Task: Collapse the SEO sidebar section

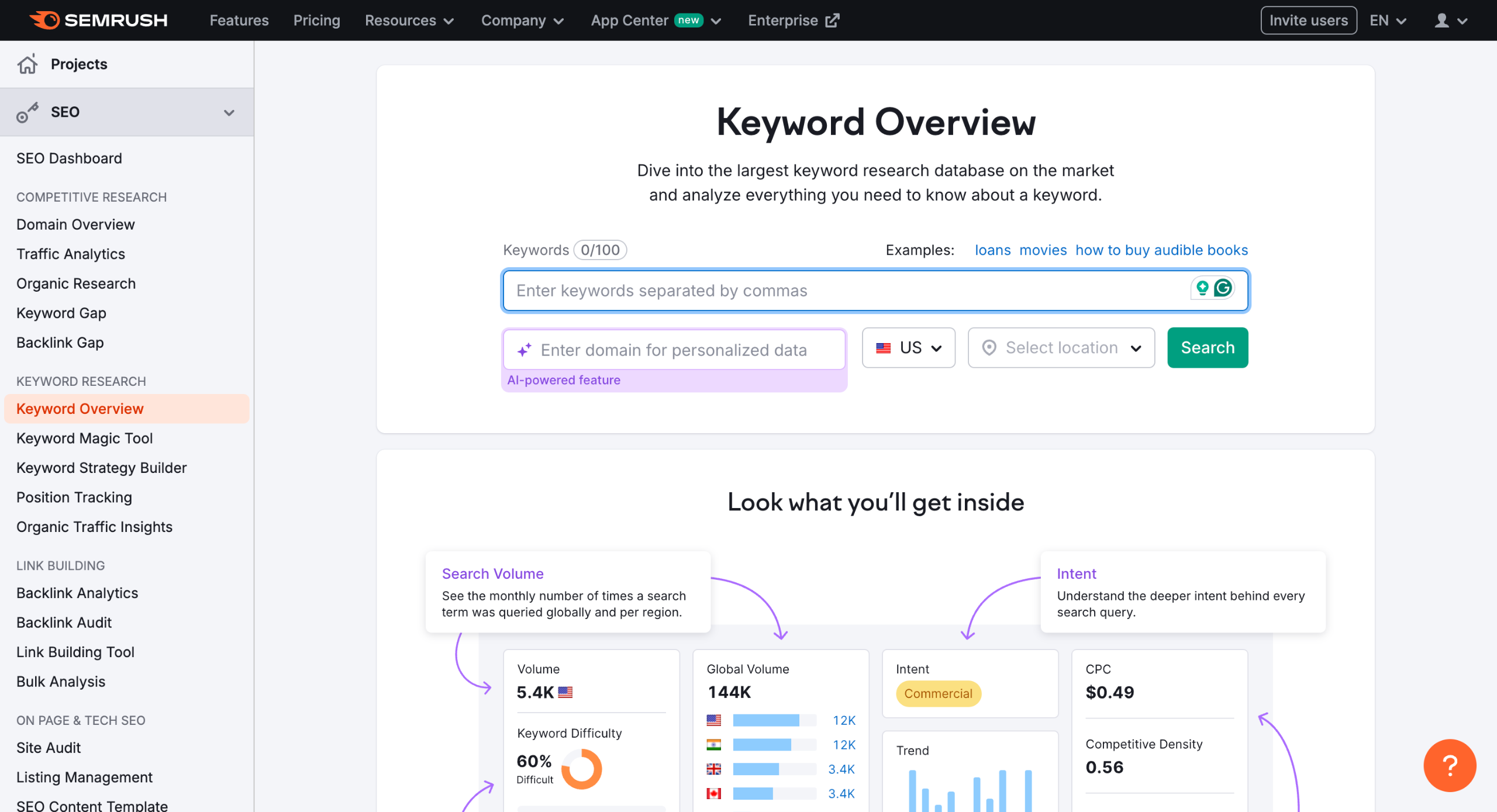Action: point(229,112)
